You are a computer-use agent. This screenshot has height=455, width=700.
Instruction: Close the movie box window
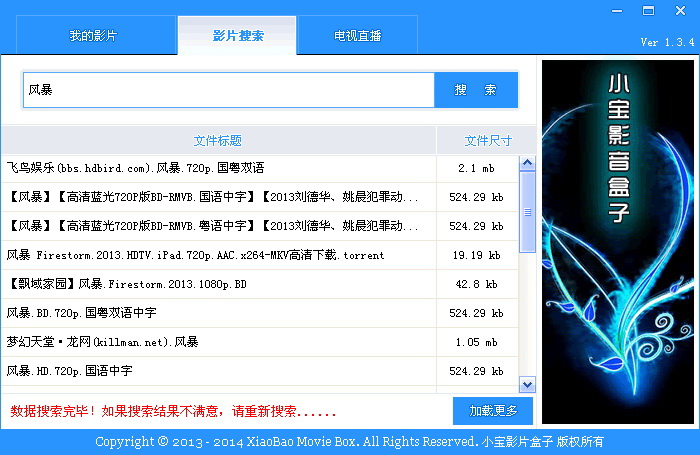(x=680, y=11)
